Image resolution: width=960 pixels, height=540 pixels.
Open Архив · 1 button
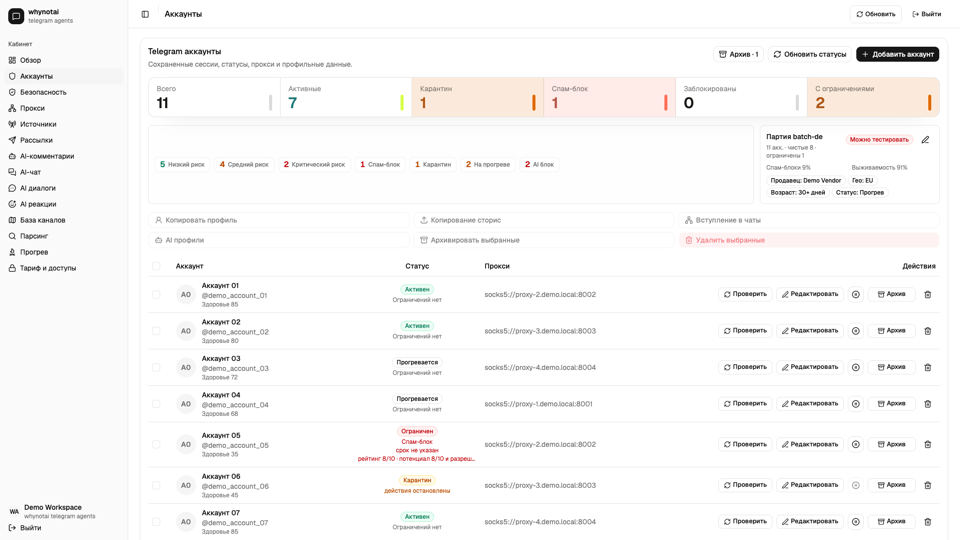(738, 54)
